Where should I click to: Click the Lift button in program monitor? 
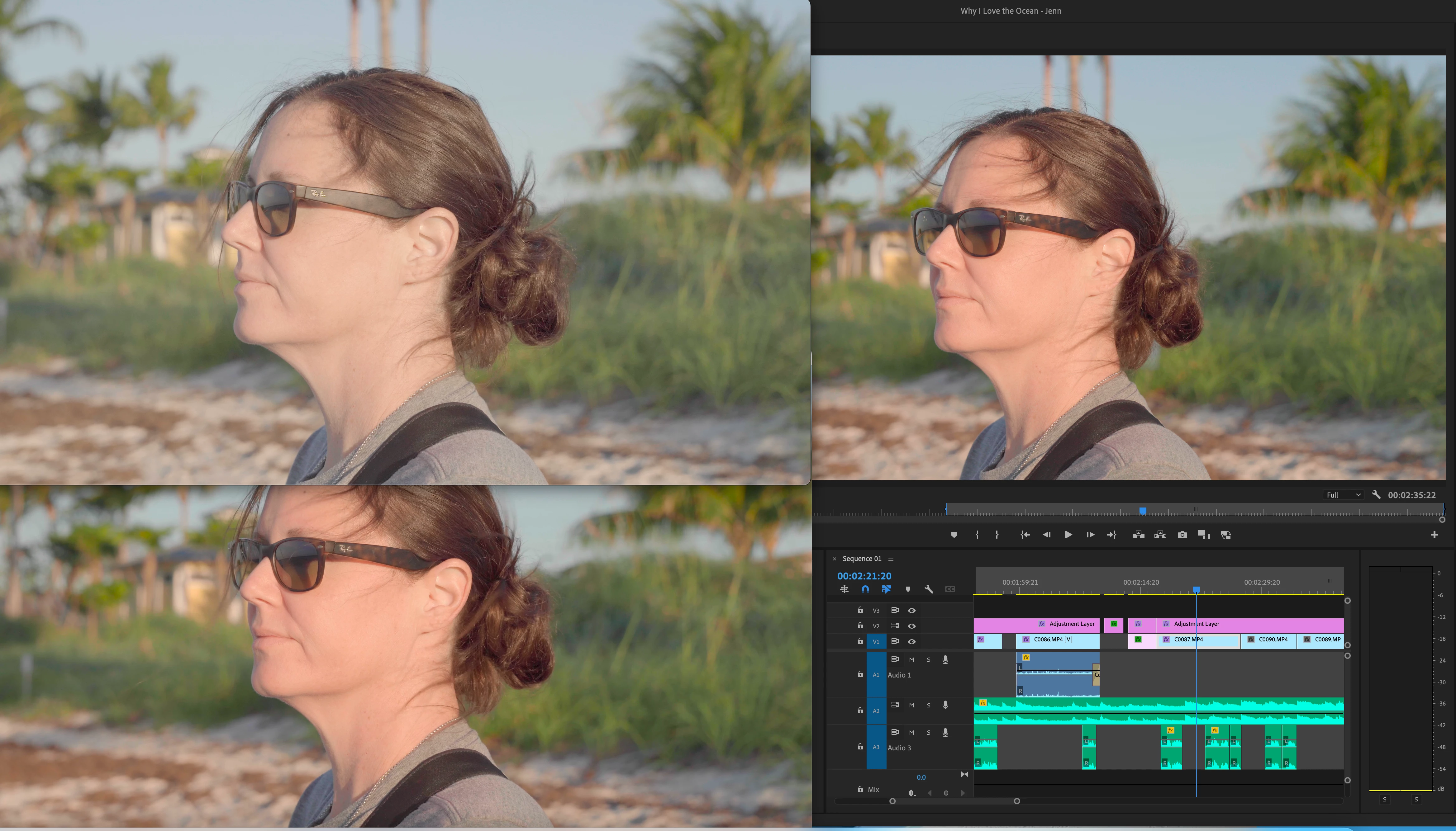pos(1138,535)
